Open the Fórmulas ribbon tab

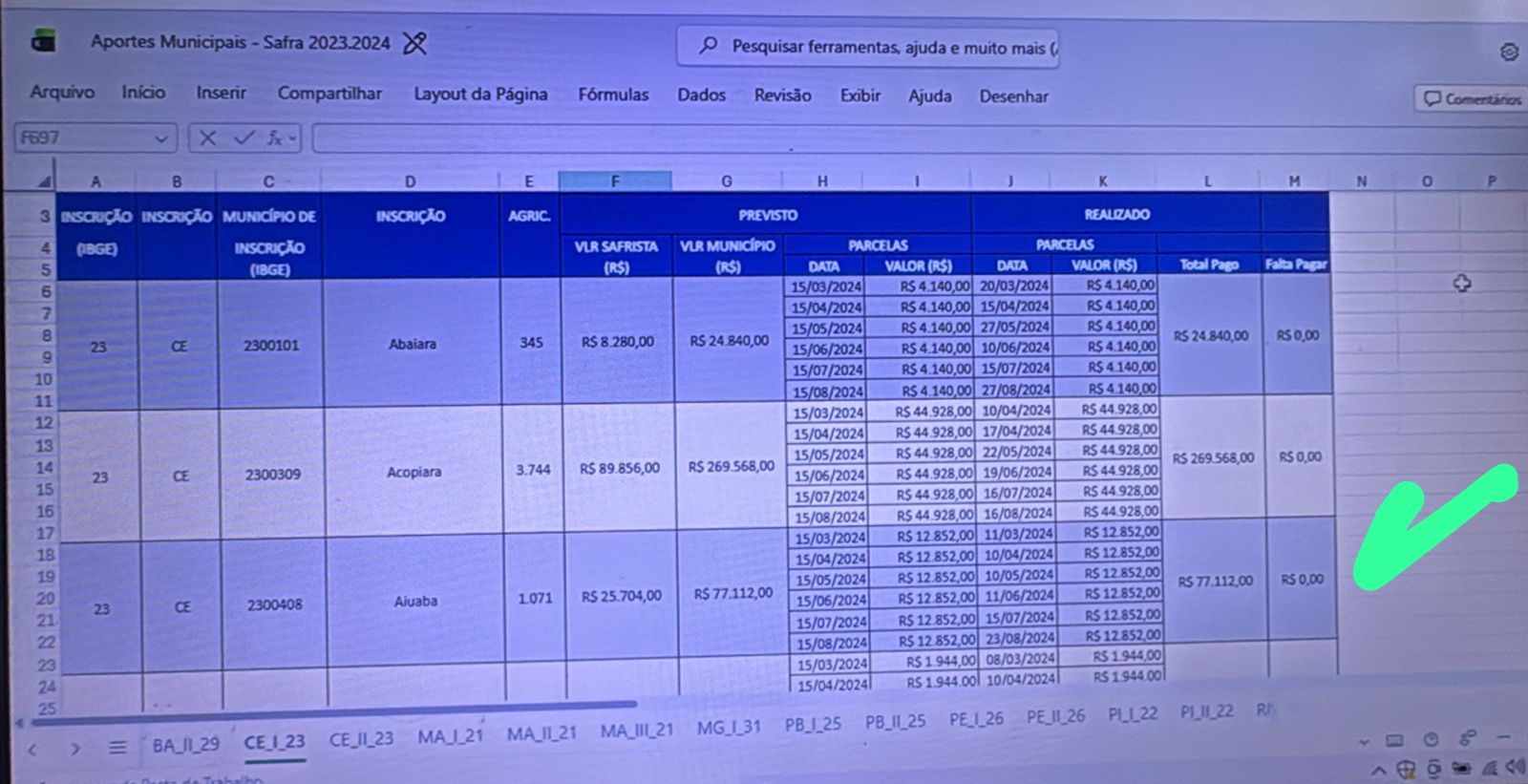(613, 95)
